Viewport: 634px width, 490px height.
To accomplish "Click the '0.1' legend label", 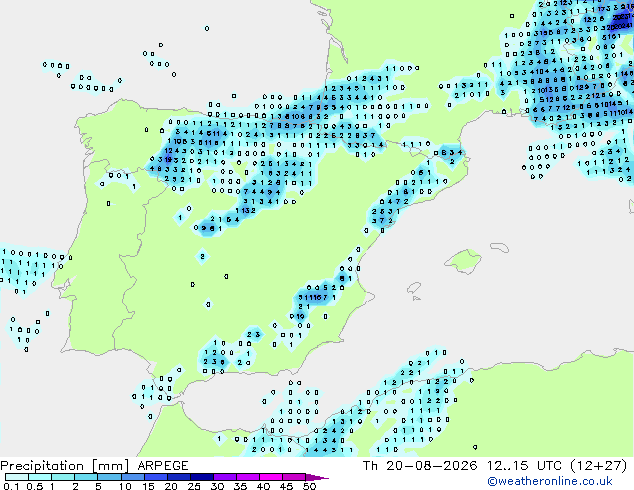I will pos(11,486).
